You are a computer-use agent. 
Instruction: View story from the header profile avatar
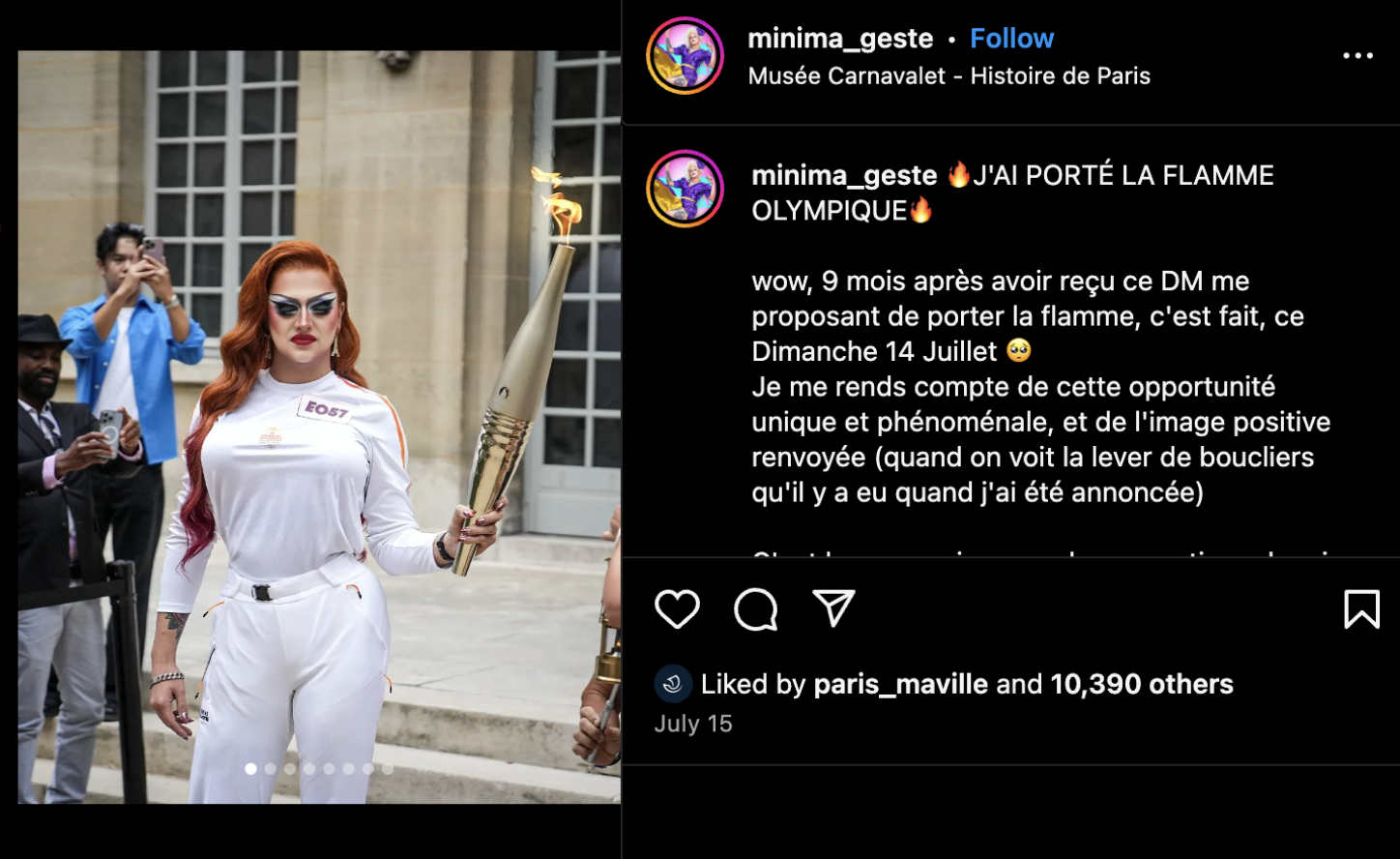[x=685, y=55]
